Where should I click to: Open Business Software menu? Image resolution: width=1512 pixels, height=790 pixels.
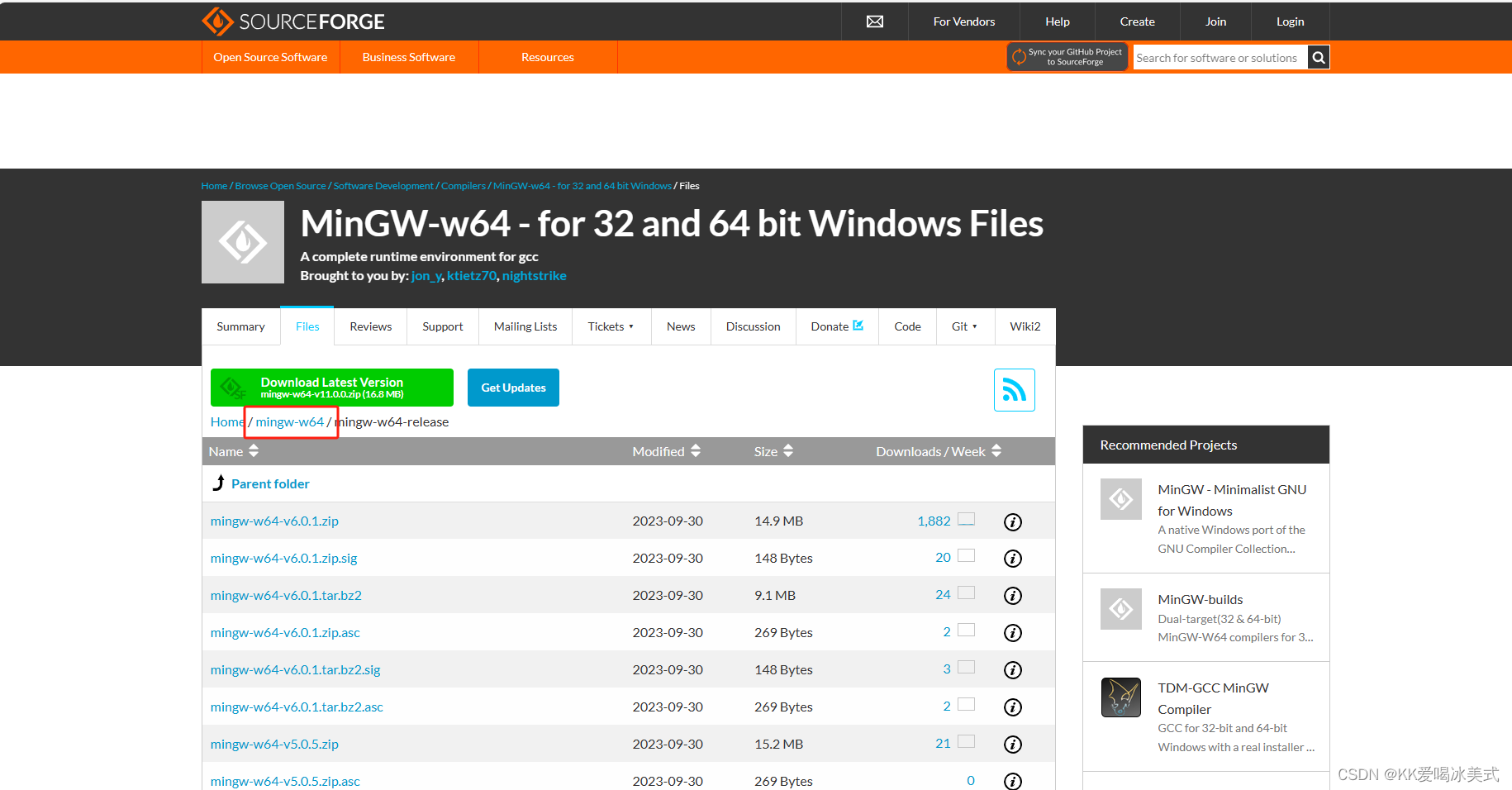[x=409, y=57]
